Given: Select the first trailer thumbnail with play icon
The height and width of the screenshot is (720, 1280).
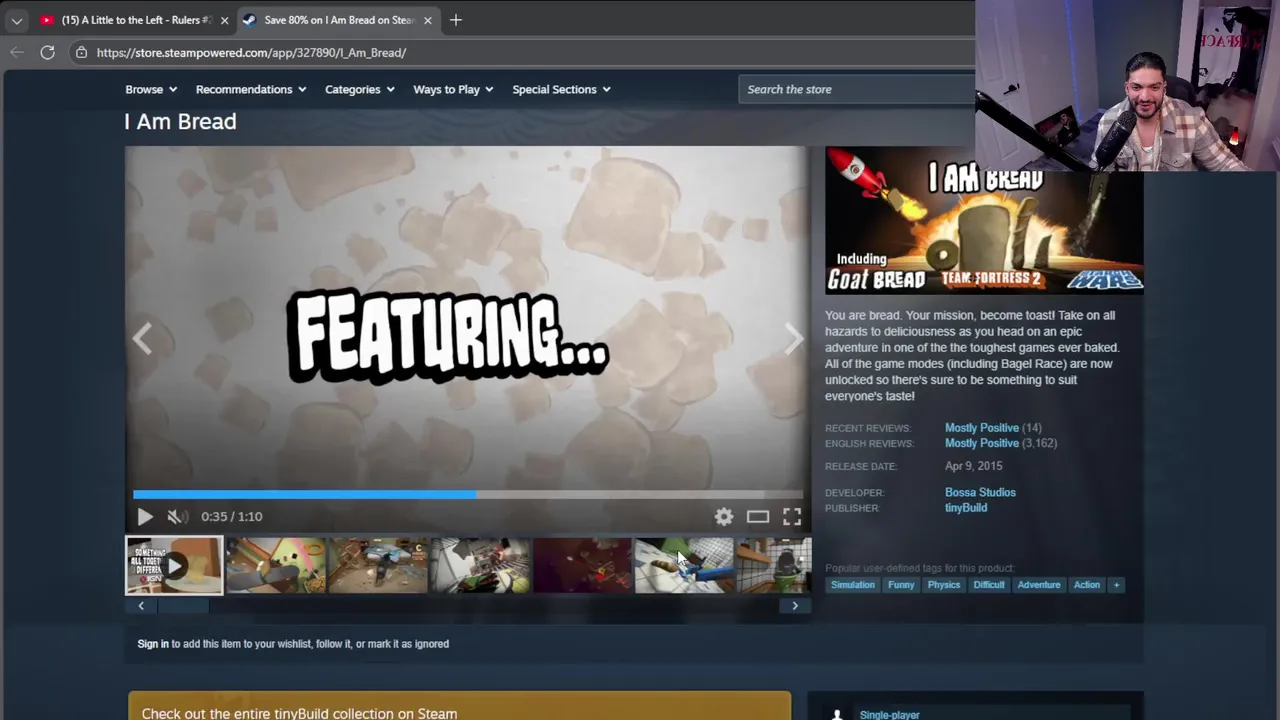Looking at the screenshot, I should click(x=174, y=565).
